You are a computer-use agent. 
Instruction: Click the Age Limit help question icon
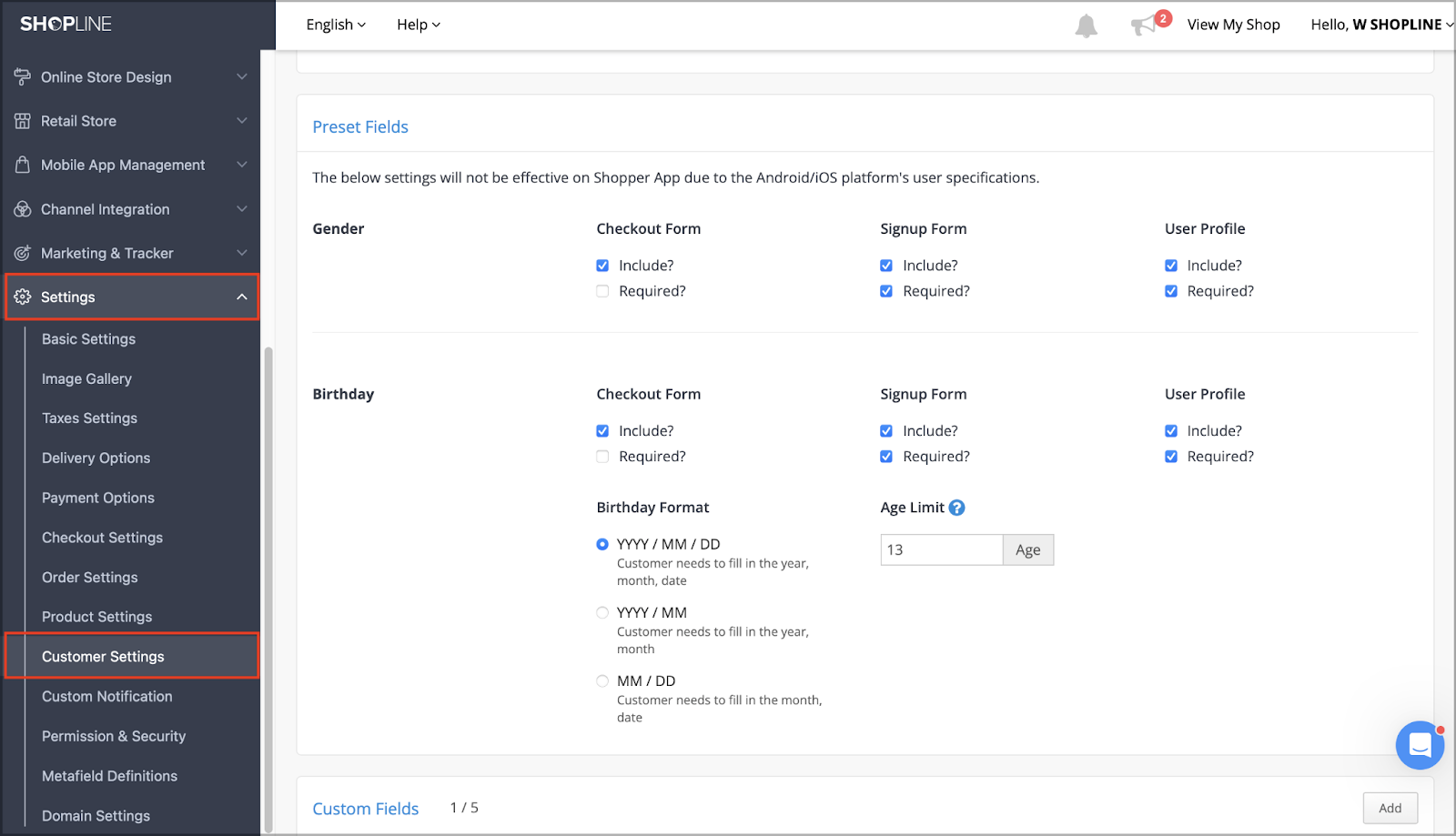tap(956, 508)
